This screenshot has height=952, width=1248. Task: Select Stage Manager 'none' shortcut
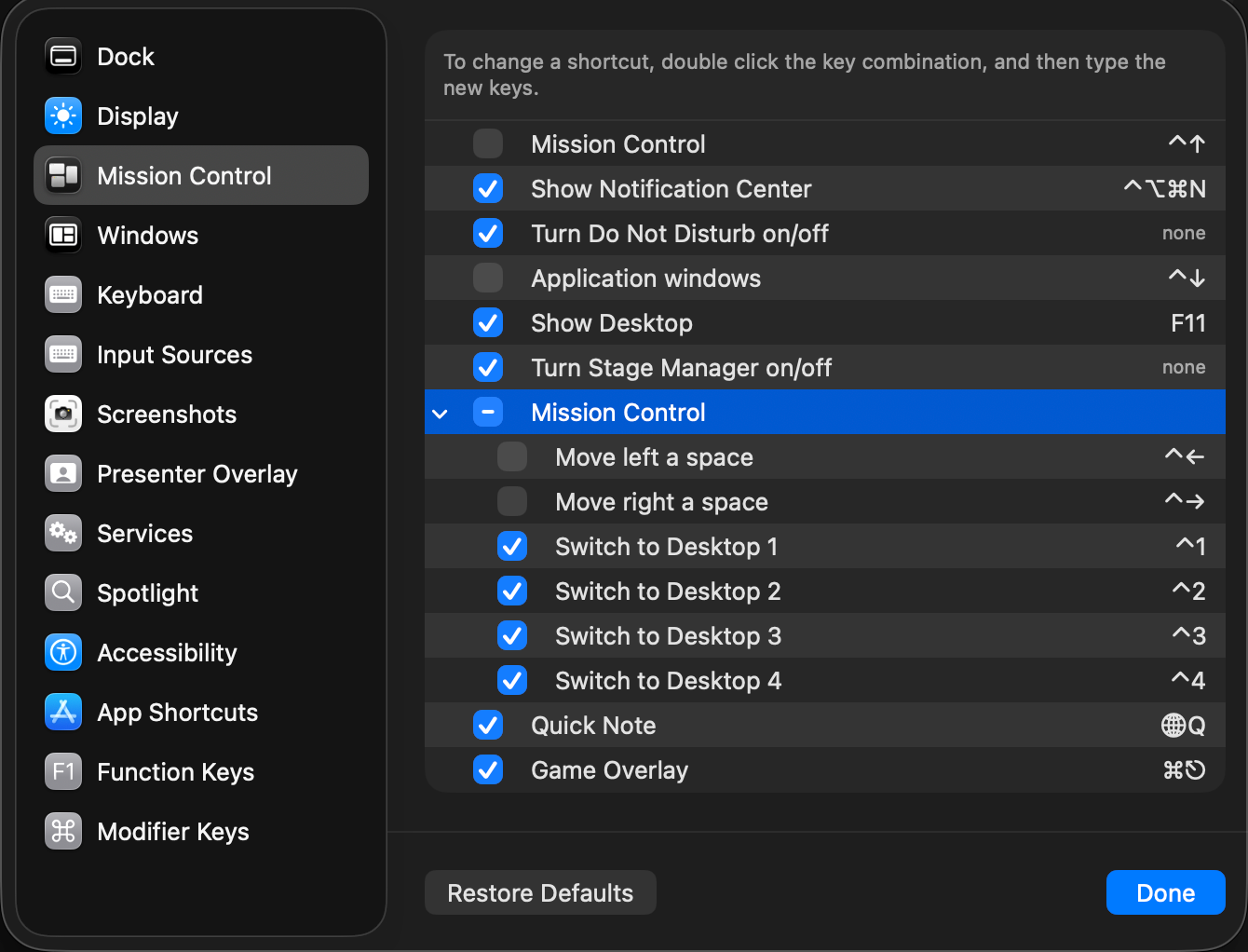[x=1184, y=368]
